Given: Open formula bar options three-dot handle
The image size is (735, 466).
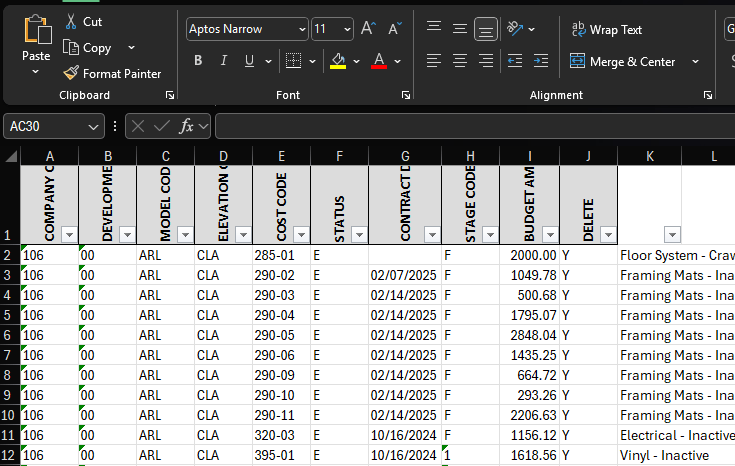Looking at the screenshot, I should (x=115, y=126).
